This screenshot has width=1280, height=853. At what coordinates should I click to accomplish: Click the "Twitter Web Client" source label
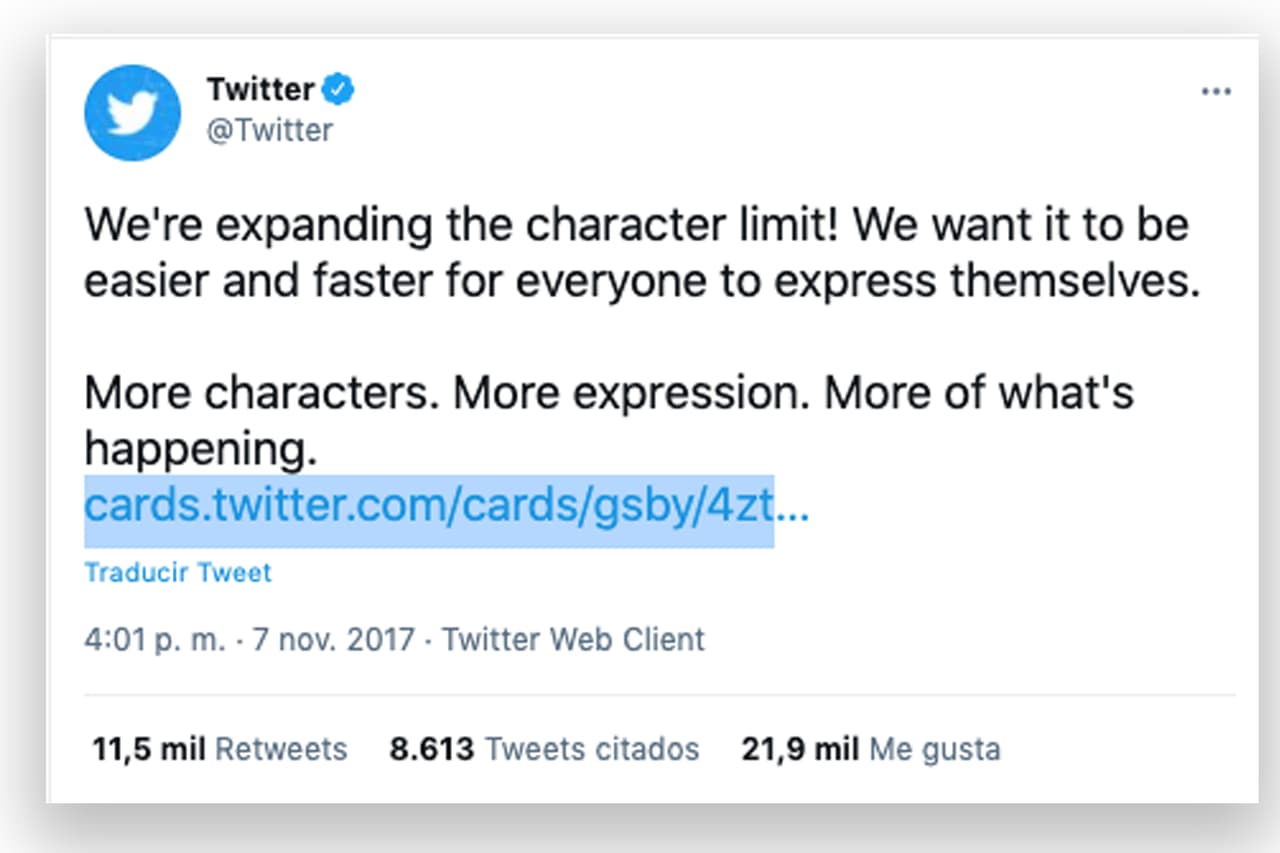click(576, 639)
